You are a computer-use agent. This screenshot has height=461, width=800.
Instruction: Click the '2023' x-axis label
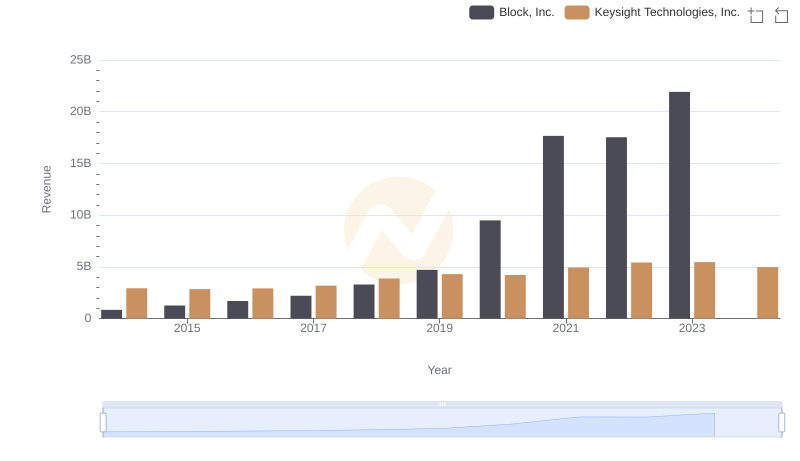pos(692,328)
